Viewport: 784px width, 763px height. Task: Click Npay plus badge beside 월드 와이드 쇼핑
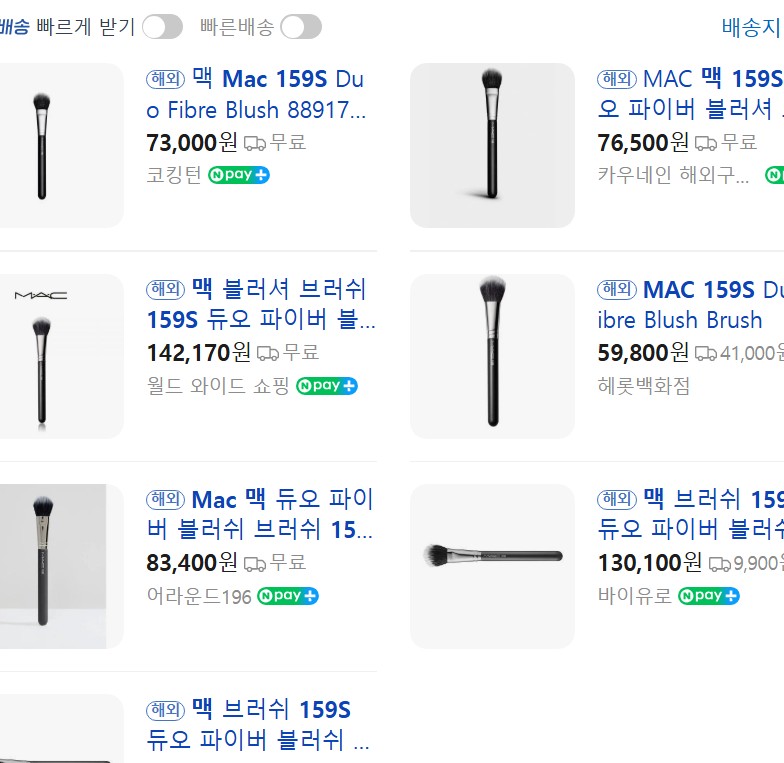tap(327, 386)
